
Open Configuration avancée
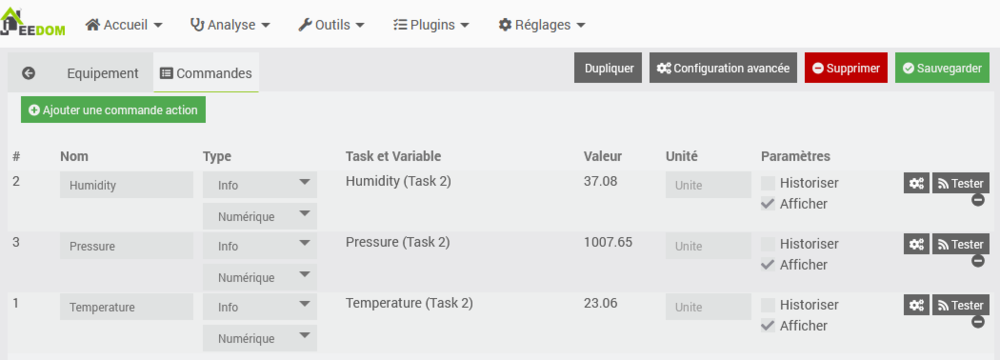[x=723, y=68]
